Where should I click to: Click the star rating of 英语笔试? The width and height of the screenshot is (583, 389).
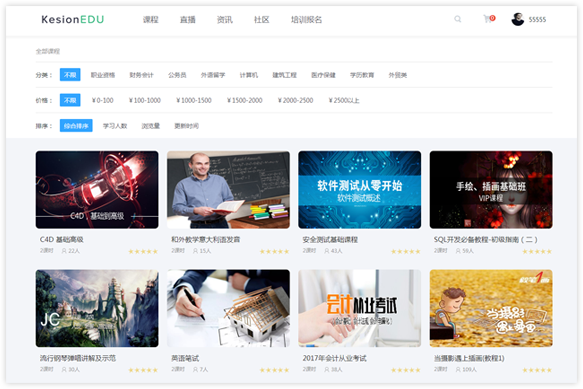(x=274, y=370)
